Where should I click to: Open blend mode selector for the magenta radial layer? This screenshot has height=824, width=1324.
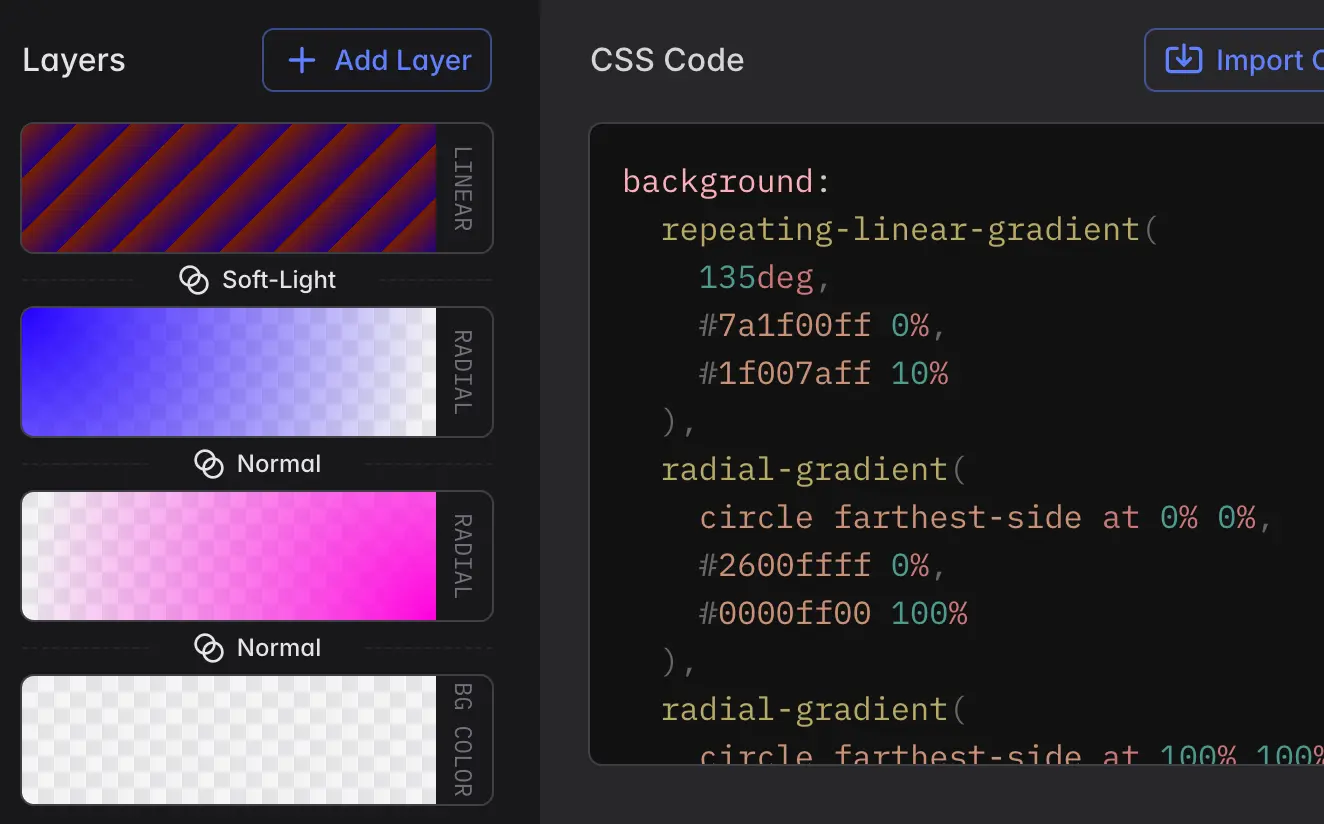coord(257,648)
